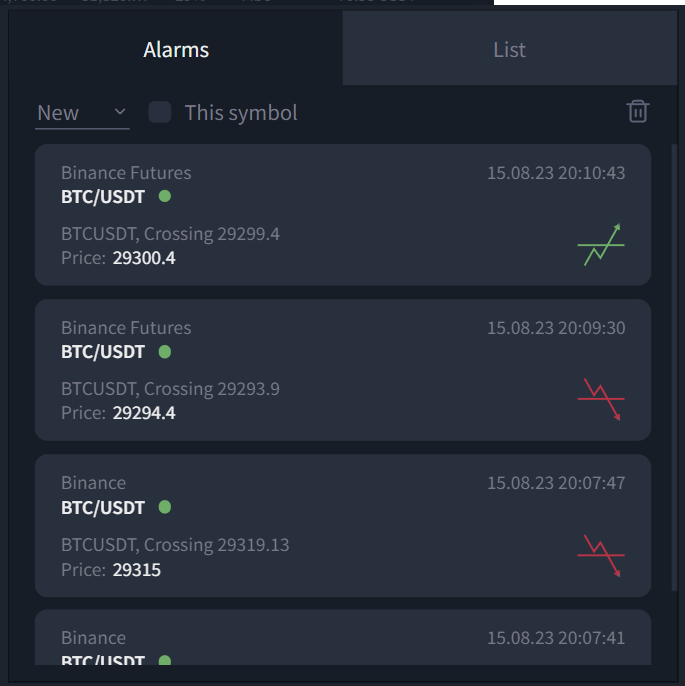Open the alarm crossing 29299.4 card
The width and height of the screenshot is (685, 686).
click(x=343, y=215)
